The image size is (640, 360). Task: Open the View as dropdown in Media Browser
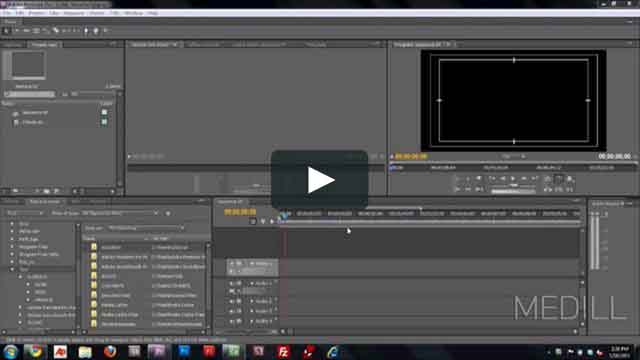[x=146, y=228]
